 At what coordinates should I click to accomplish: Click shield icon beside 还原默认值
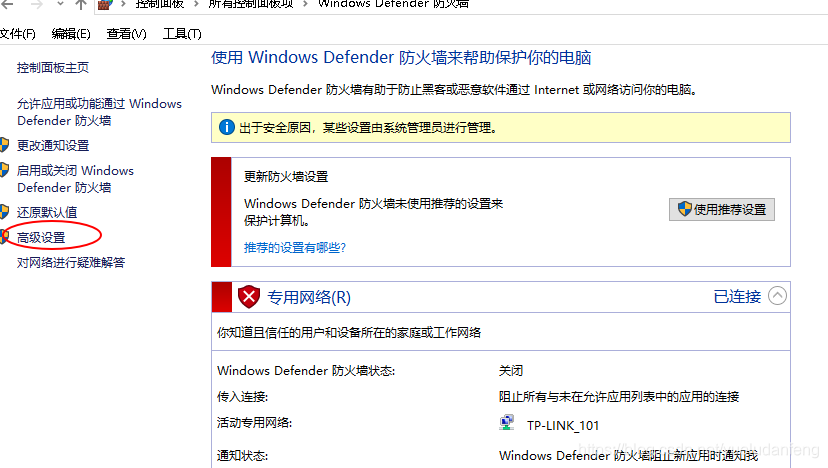[5, 212]
